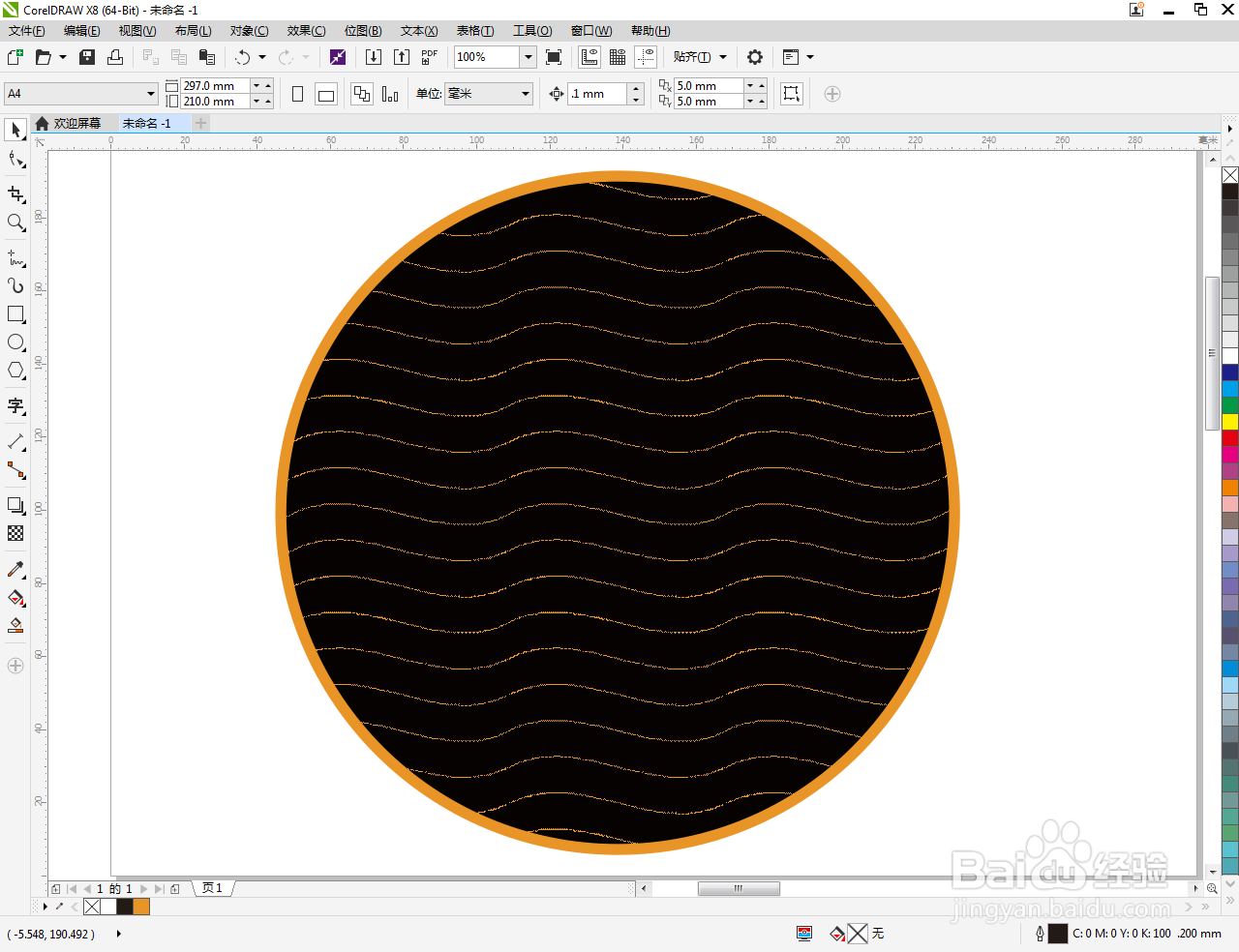Open the zoom level 100% dropdown

click(529, 57)
